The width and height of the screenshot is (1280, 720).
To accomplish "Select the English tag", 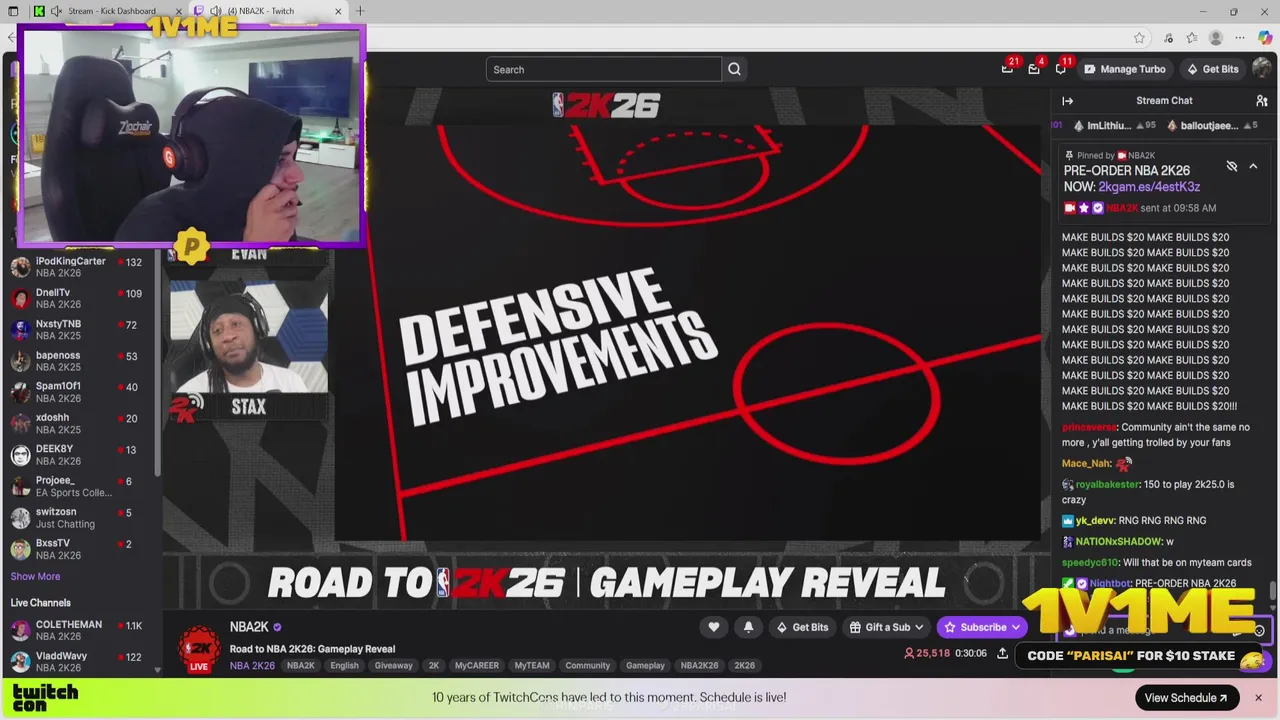I will 344,665.
